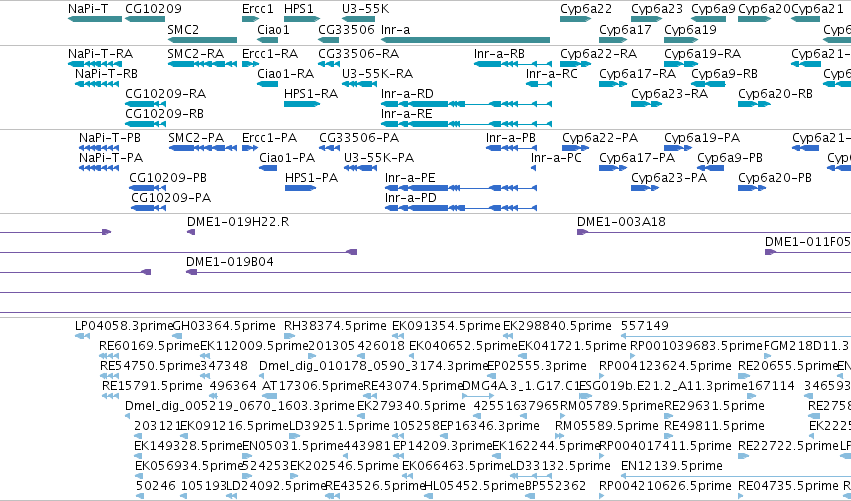This screenshot has width=851, height=501.
Task: Click the CG33506-PA protein label
Action: (x=359, y=138)
